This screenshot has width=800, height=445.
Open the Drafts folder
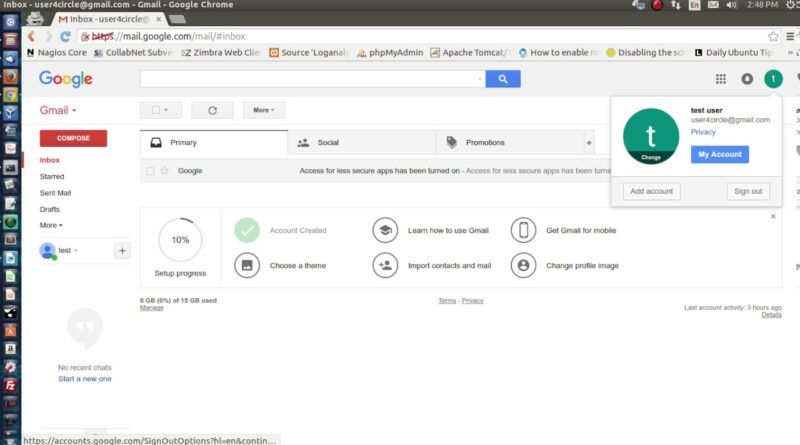(x=50, y=209)
